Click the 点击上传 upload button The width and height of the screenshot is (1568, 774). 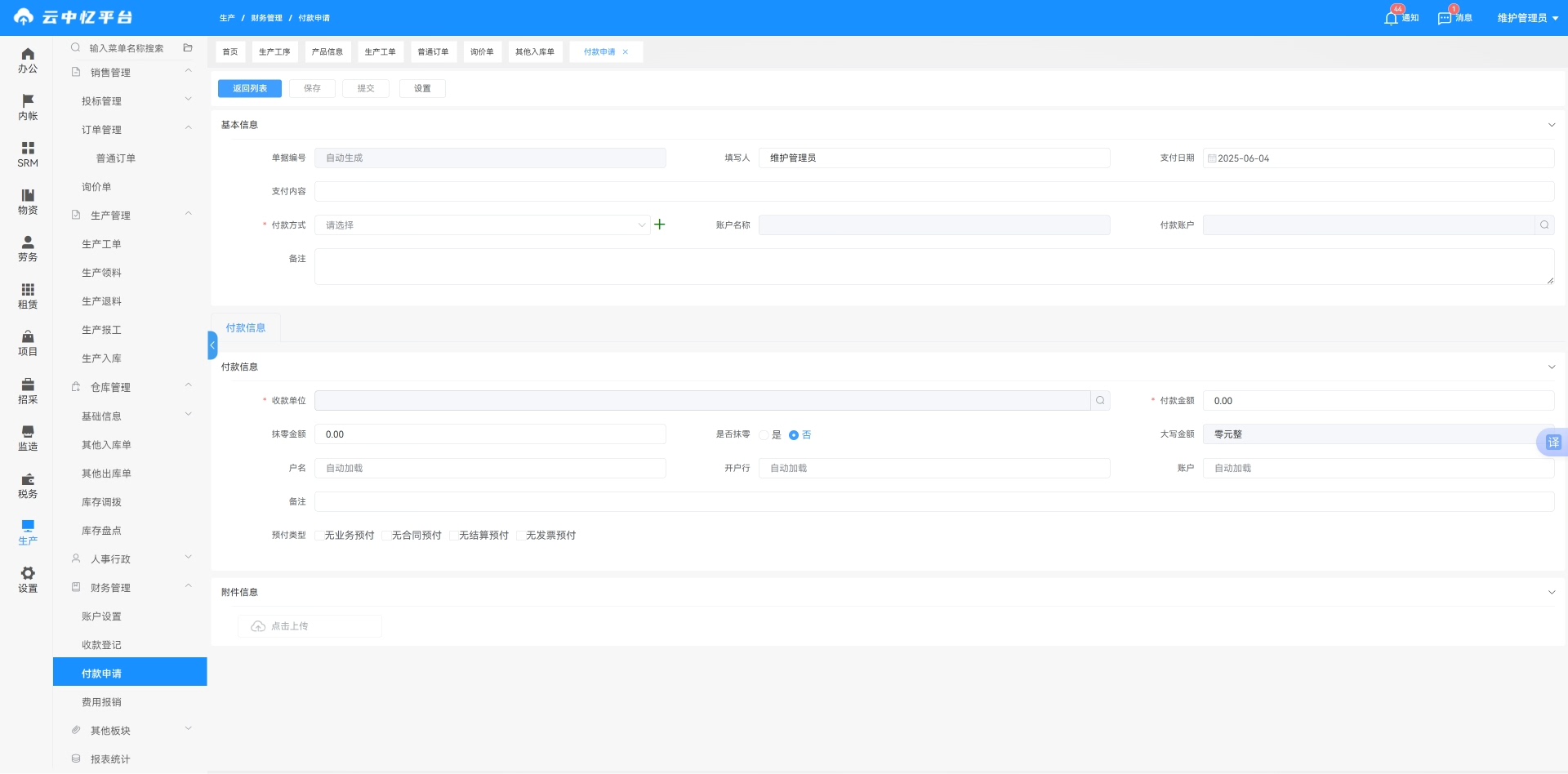click(310, 626)
